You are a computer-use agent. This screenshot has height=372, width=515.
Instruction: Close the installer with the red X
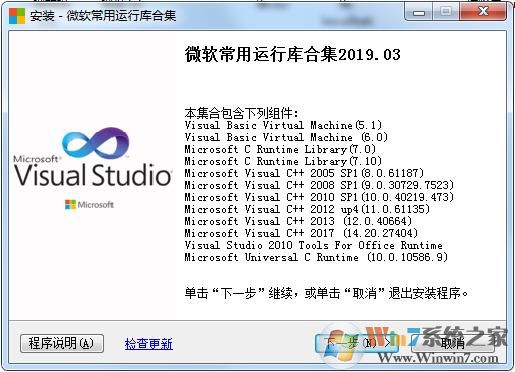click(483, 13)
